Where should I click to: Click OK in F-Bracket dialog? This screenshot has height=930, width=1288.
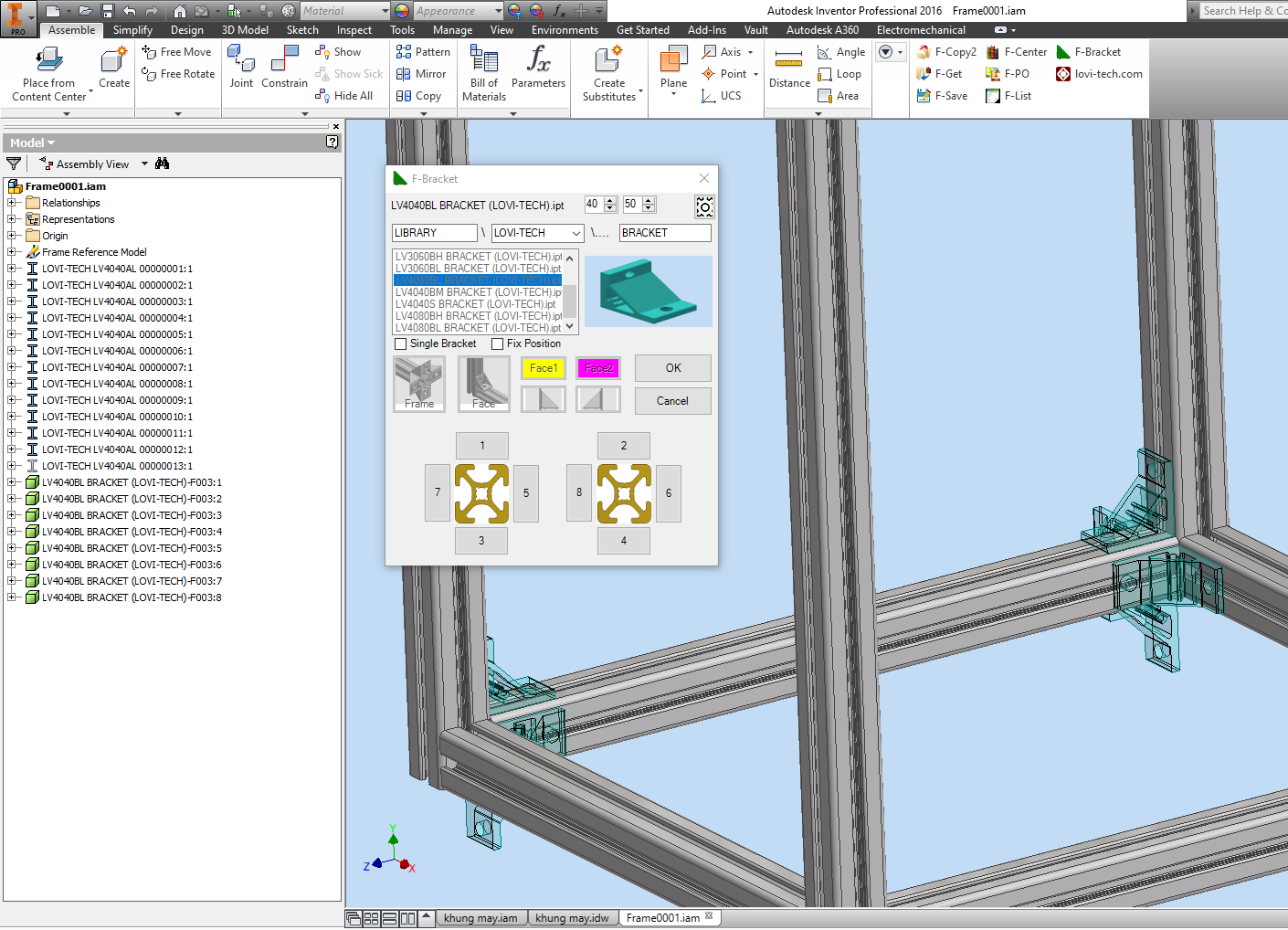pos(673,368)
